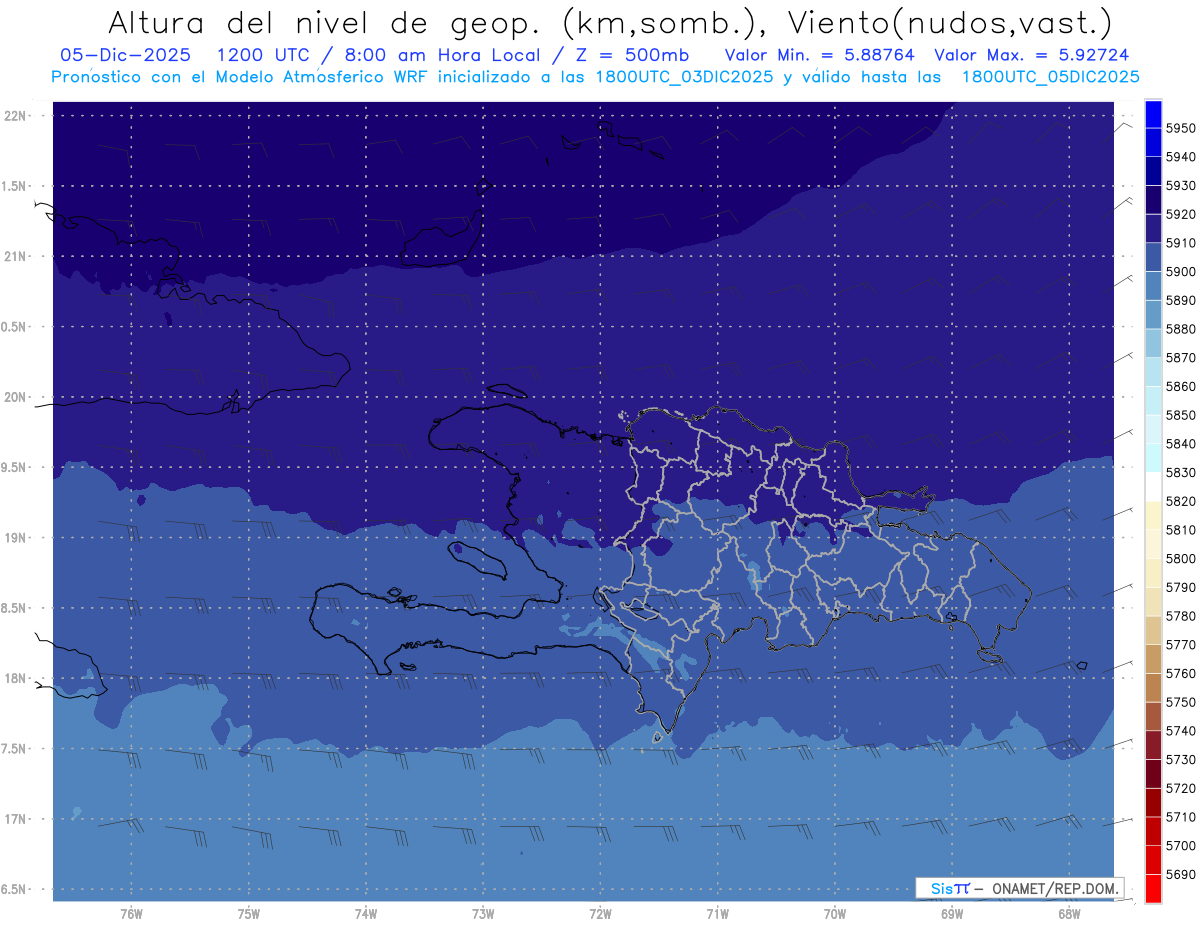Click valid-until time '1800UTC_05DIC2025'
The width and height of the screenshot is (1200, 927).
tap(1050, 77)
